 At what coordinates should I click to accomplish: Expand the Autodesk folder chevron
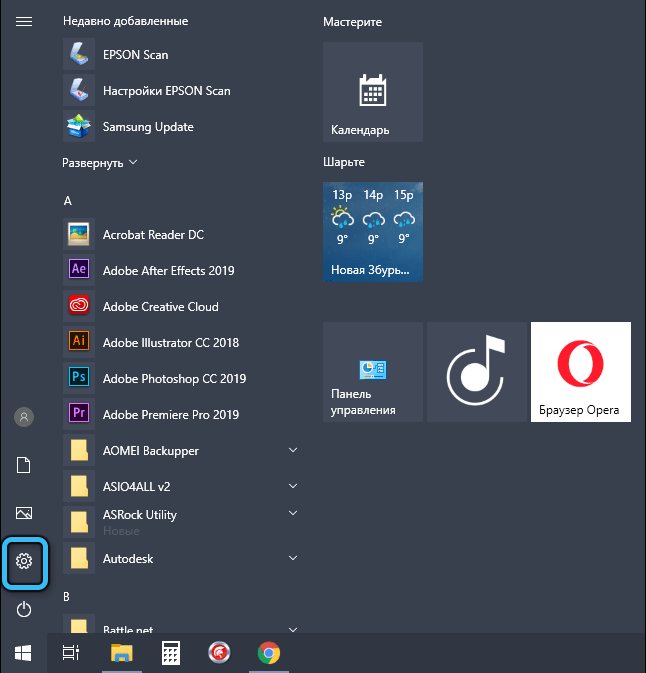coord(293,558)
